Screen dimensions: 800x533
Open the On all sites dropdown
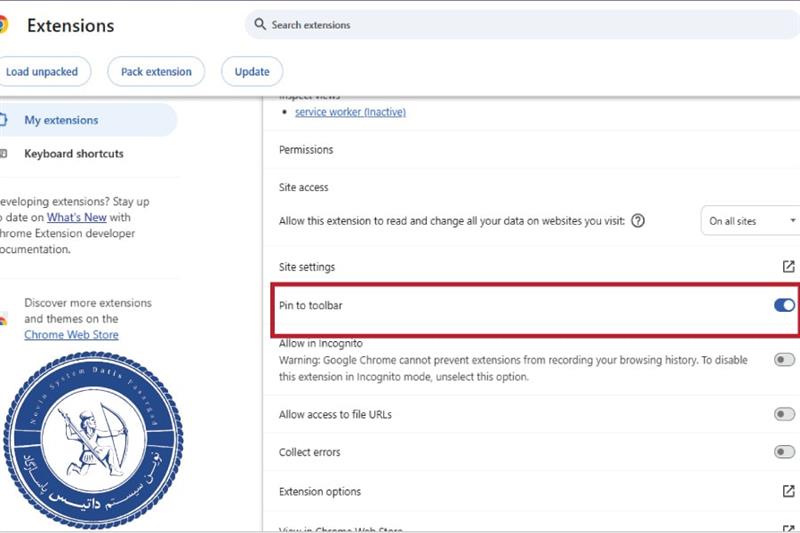tap(752, 221)
